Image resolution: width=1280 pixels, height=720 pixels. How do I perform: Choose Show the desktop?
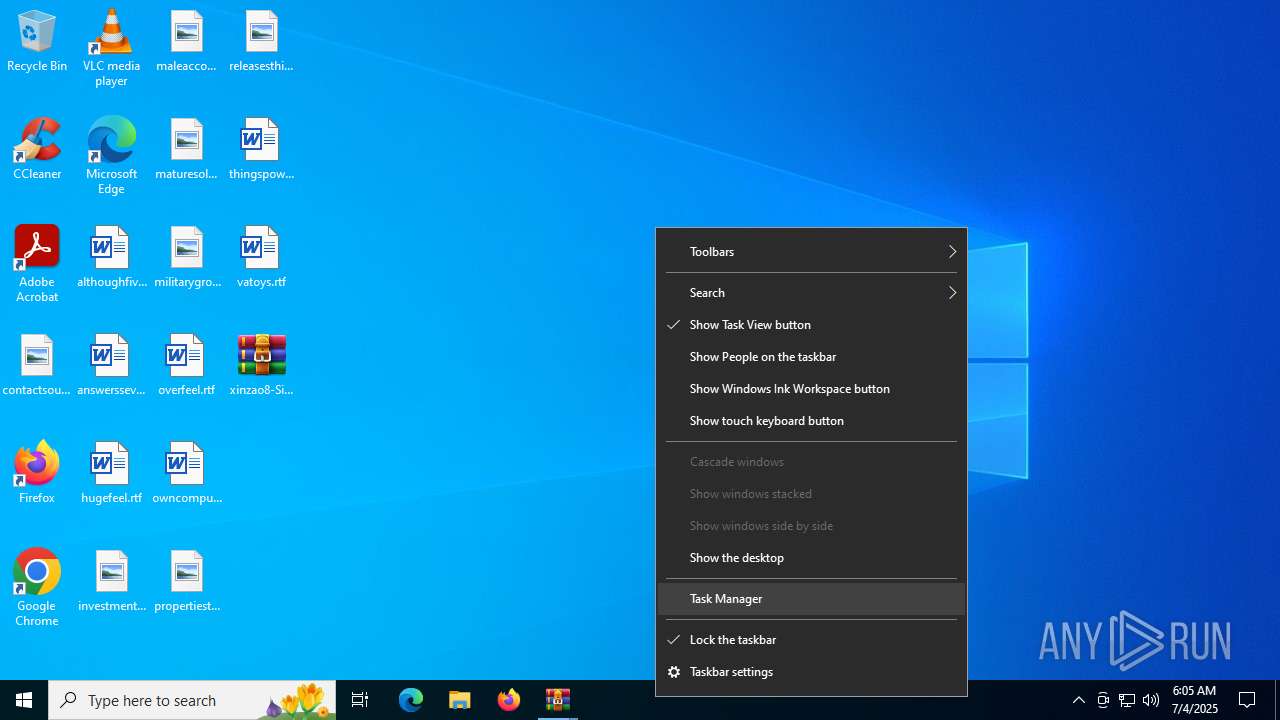[811, 558]
